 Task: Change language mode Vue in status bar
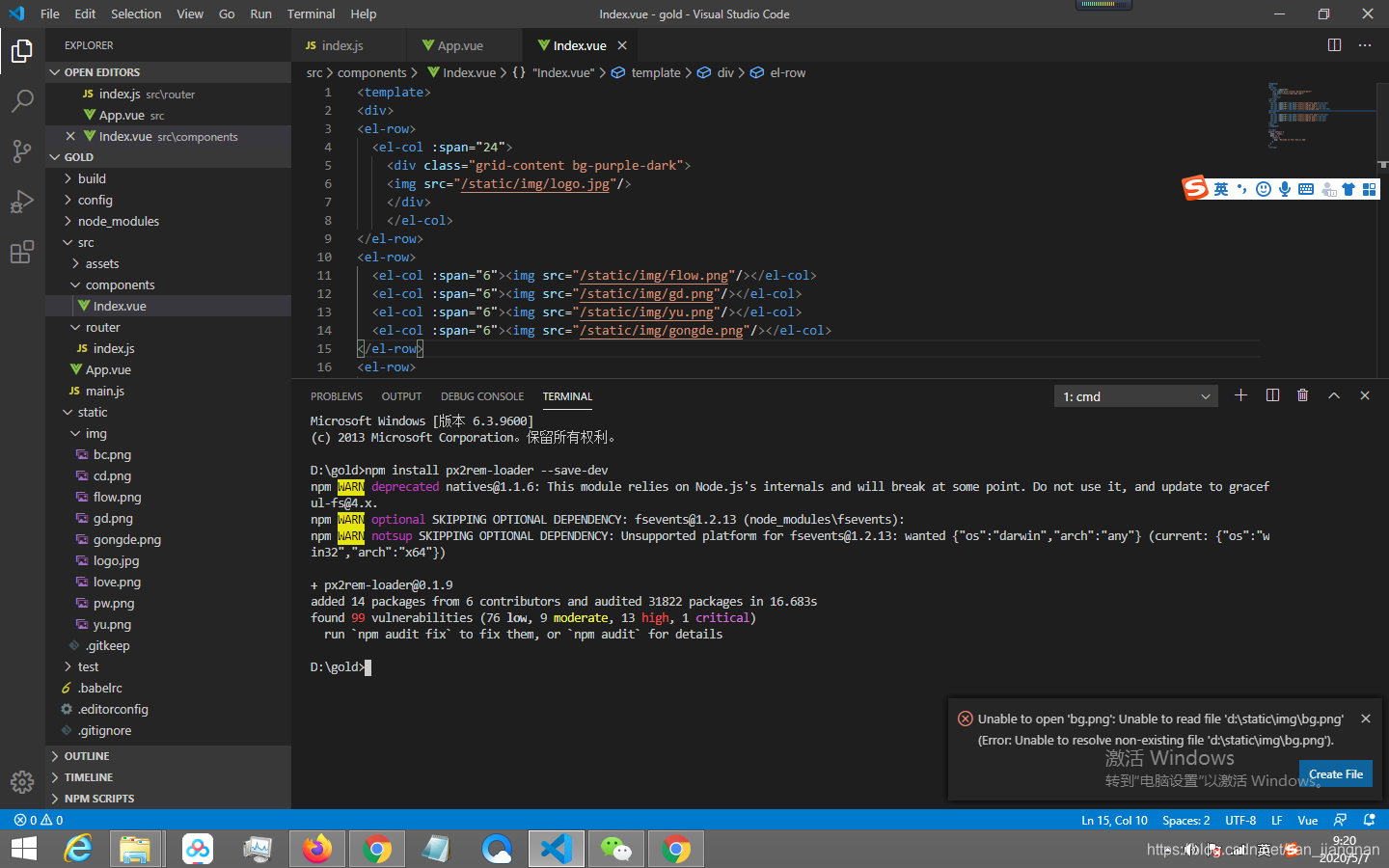[x=1308, y=820]
